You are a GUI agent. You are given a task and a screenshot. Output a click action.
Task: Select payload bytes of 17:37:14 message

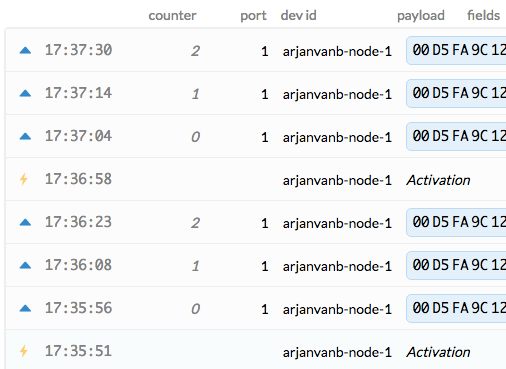tap(456, 93)
